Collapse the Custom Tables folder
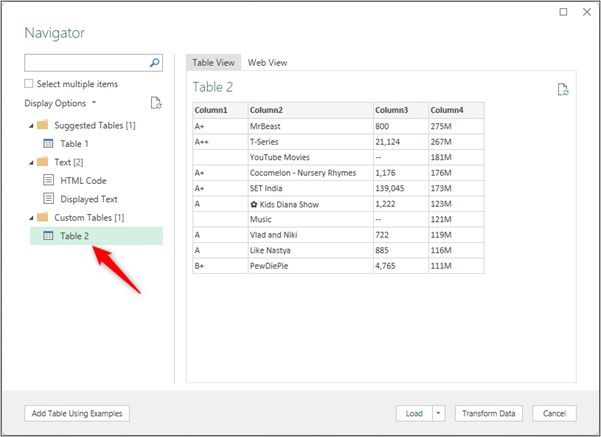 point(29,217)
